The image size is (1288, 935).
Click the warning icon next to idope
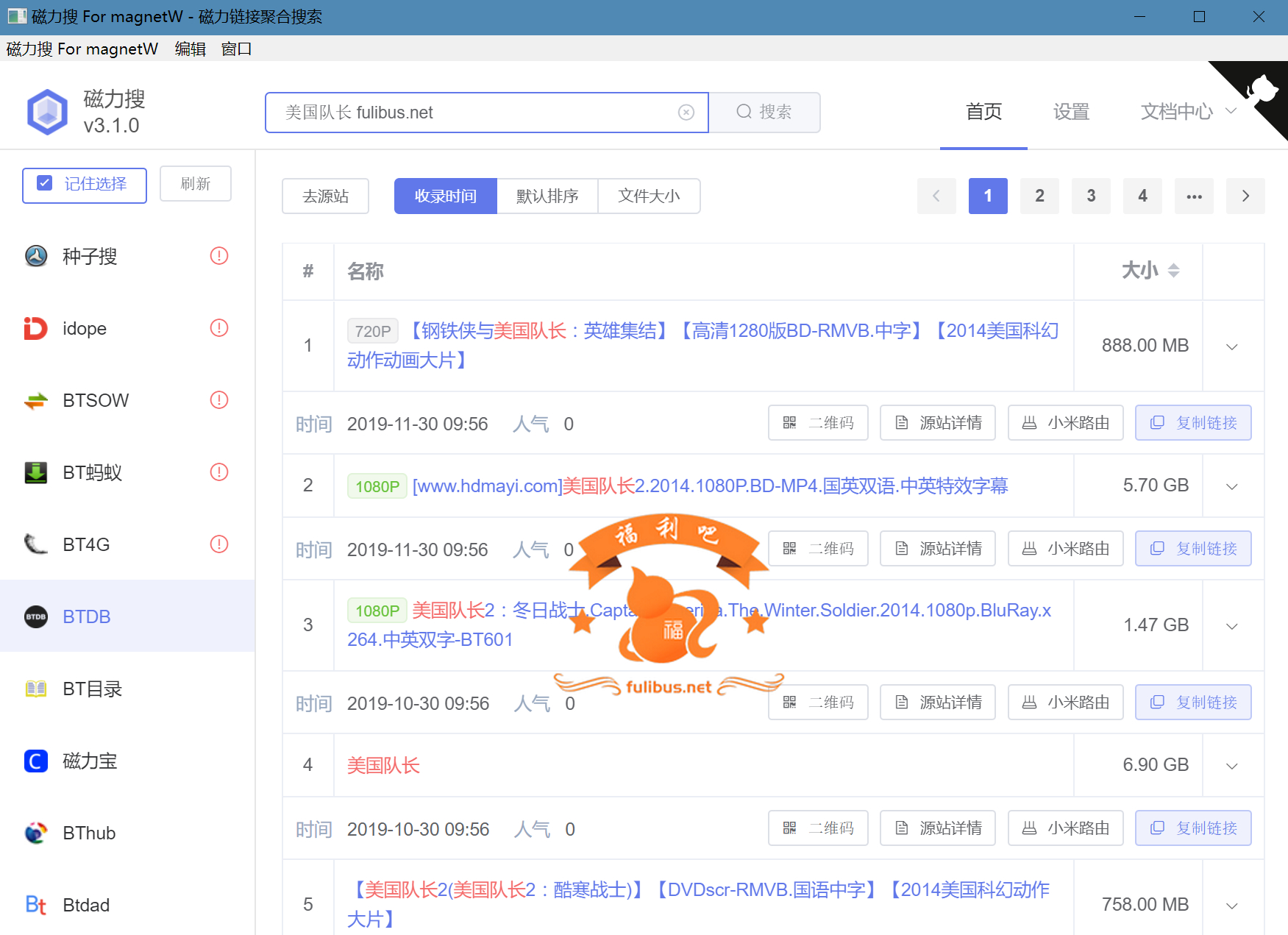(219, 327)
